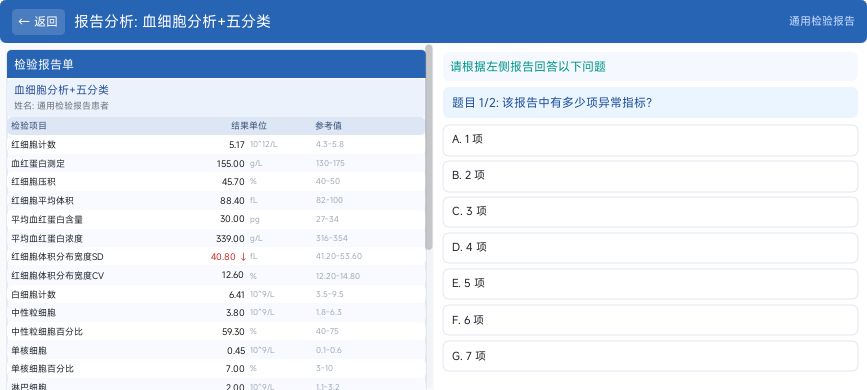
Task: Click the page title 报告分析: 血细胞分析+五分类
Action: tap(173, 22)
